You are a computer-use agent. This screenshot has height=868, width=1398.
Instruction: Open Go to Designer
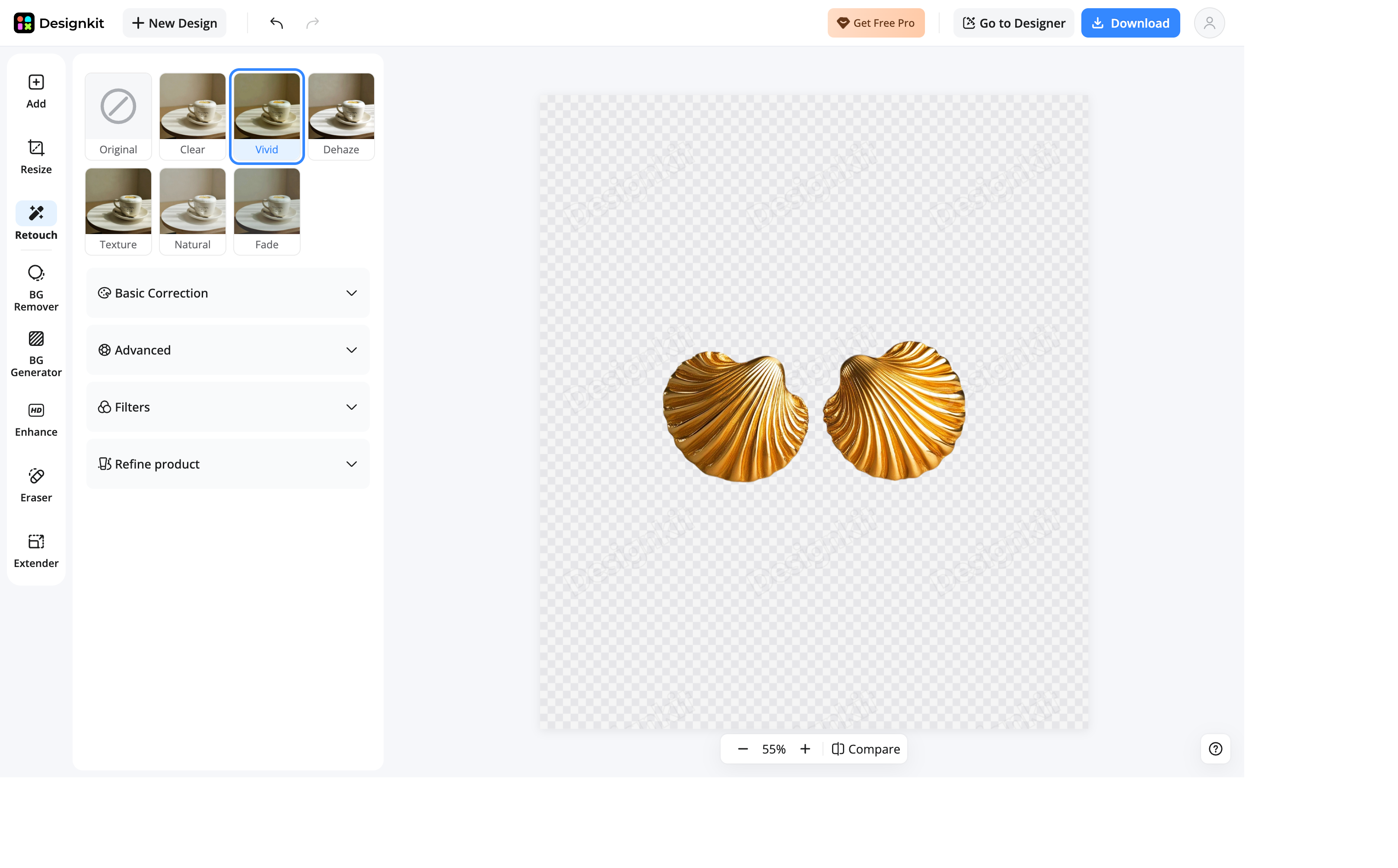click(x=1014, y=23)
